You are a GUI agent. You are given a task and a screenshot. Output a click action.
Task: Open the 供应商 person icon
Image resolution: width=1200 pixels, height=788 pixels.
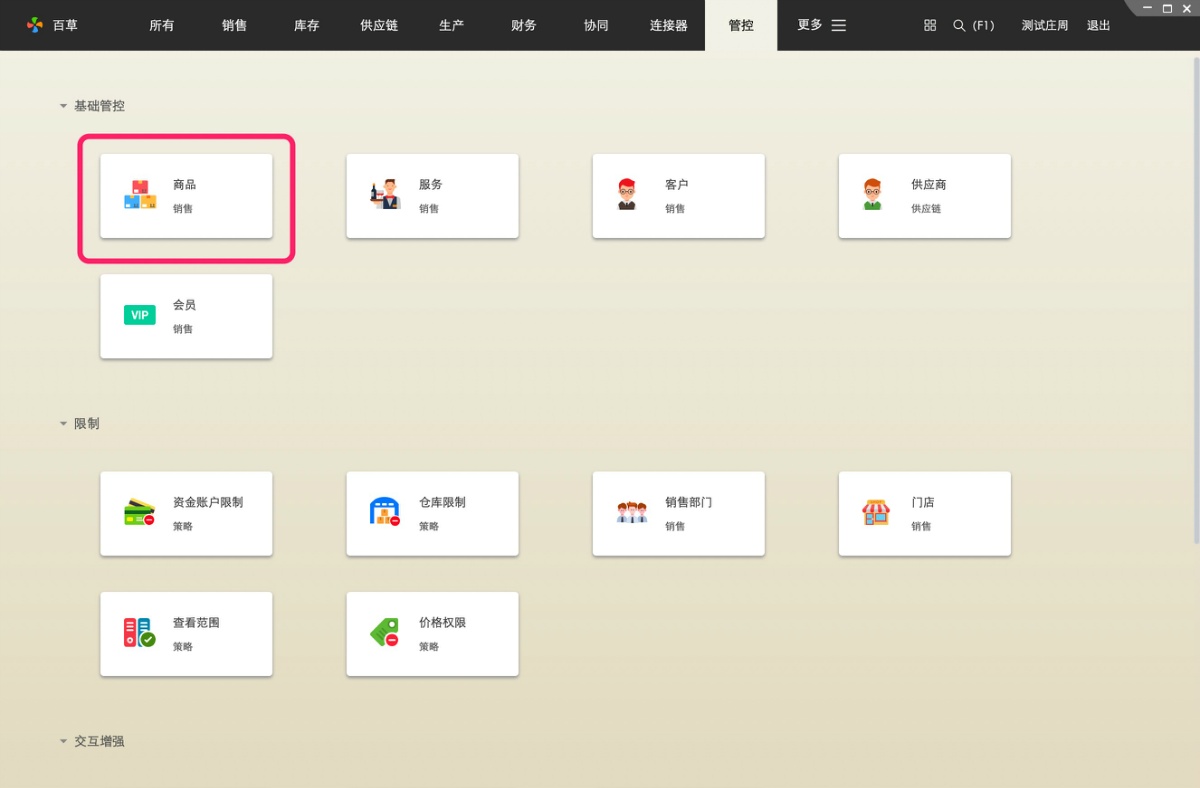coord(873,195)
